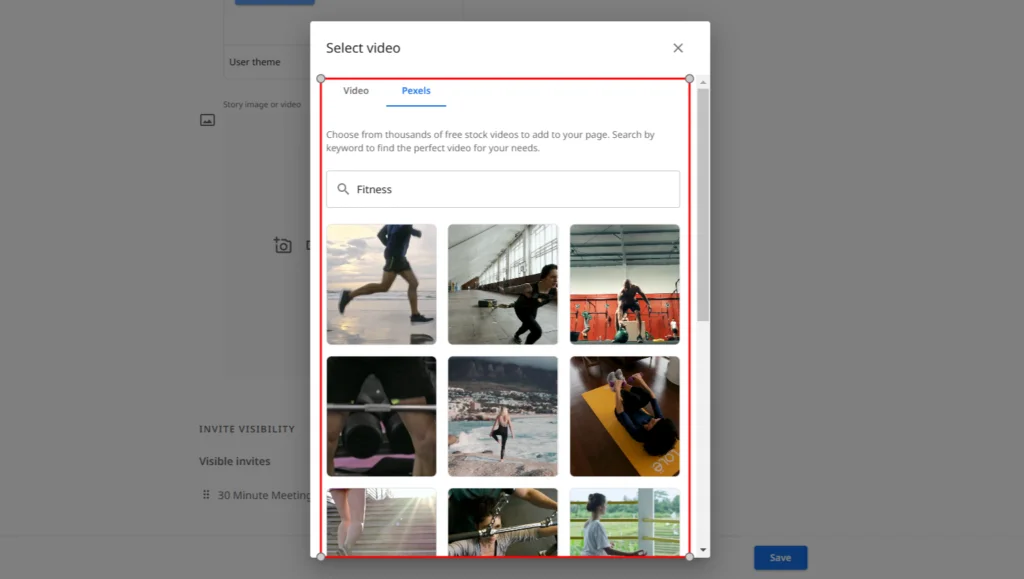Click the add photo camera icon

(283, 245)
